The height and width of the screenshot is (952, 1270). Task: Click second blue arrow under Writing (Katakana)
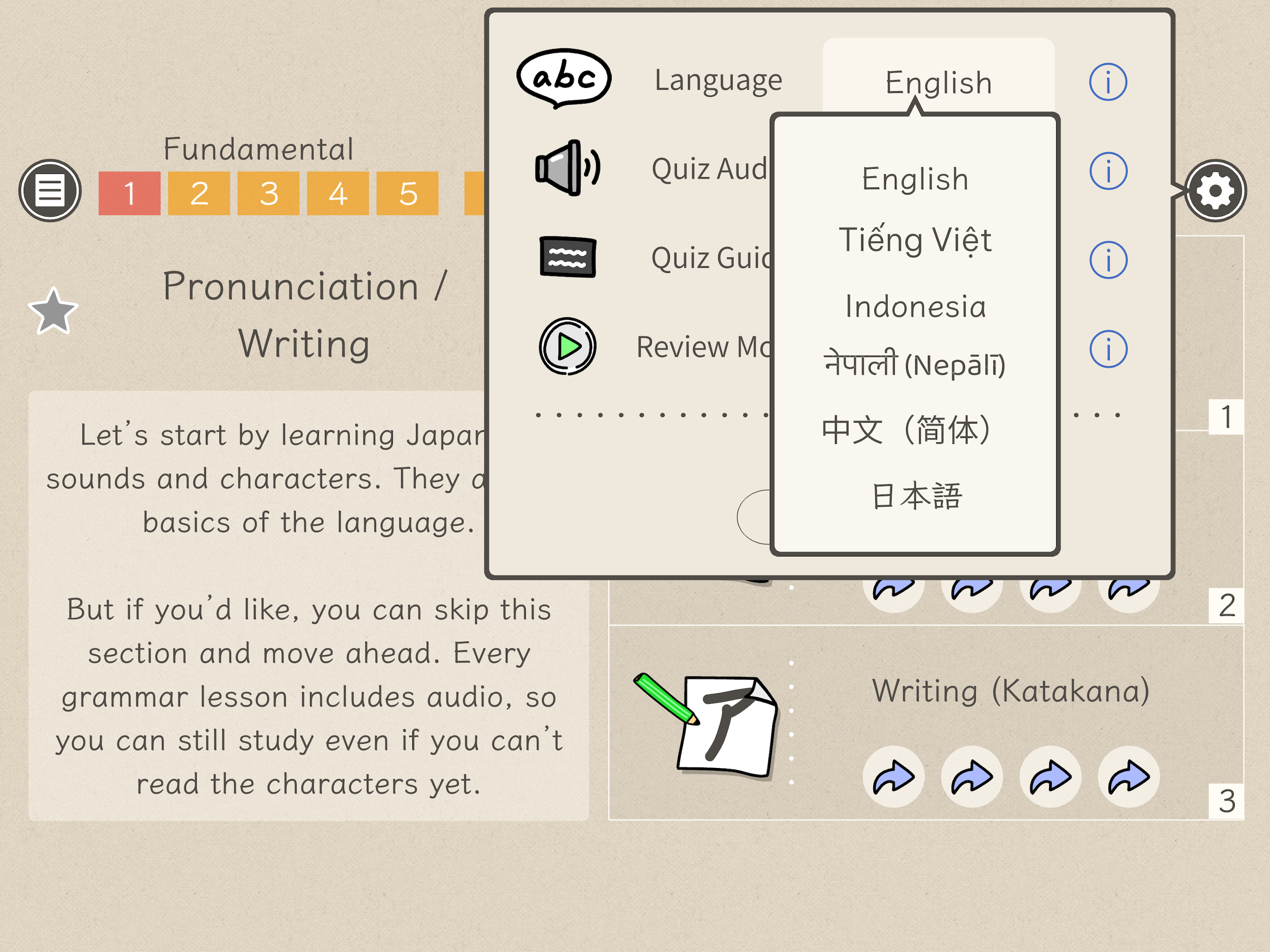[972, 777]
